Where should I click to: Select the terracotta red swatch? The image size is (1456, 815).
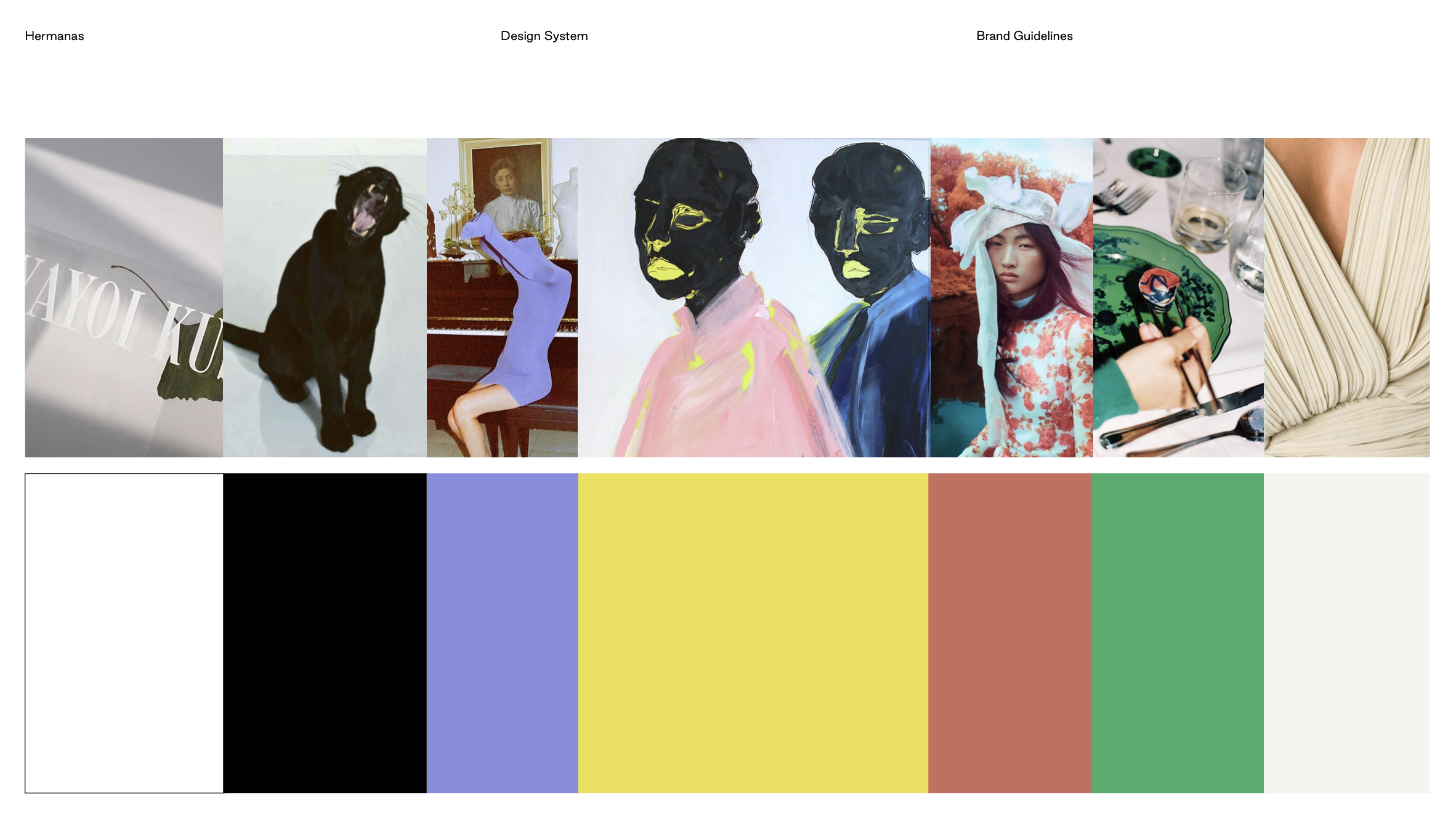point(1009,633)
